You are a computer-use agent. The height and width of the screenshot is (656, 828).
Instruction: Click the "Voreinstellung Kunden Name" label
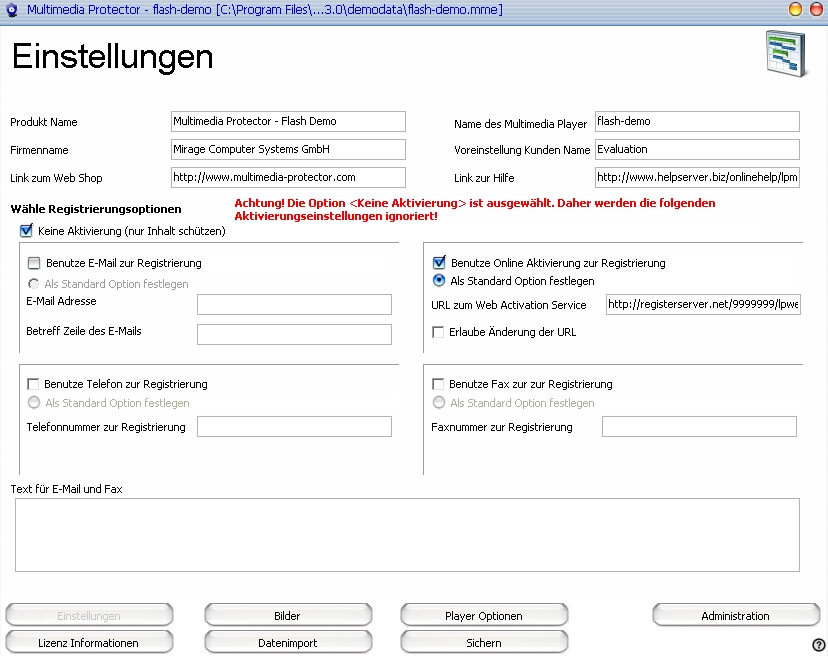coord(522,150)
